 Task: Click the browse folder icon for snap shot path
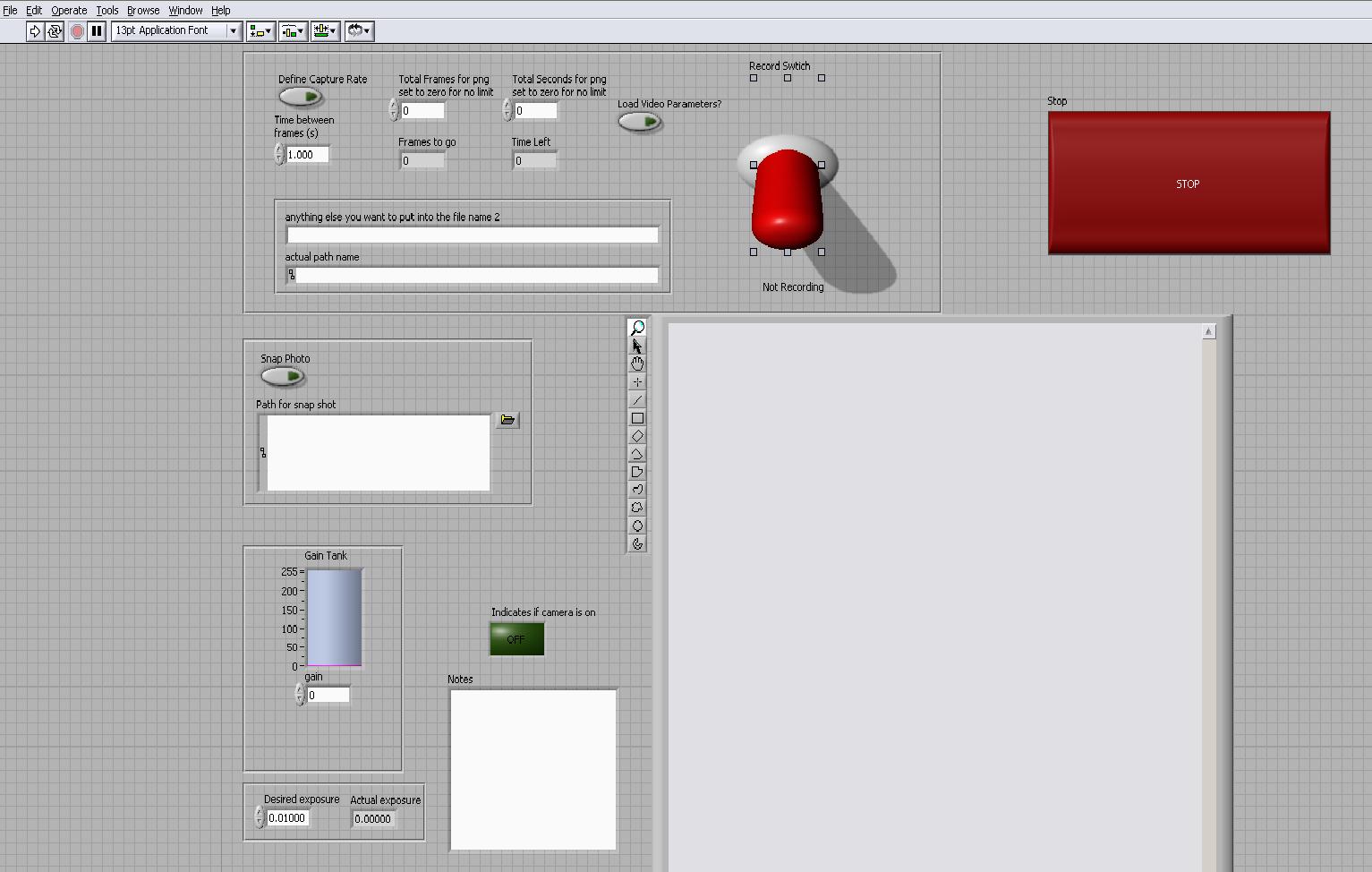coord(507,420)
